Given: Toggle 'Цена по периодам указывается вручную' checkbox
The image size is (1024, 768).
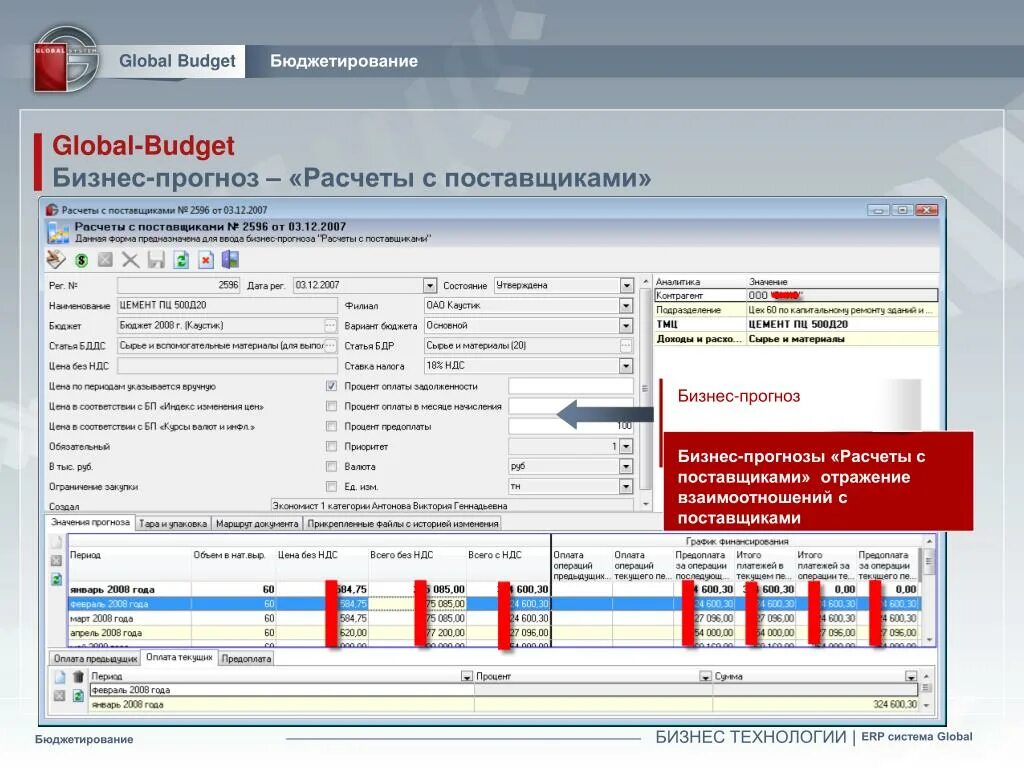Looking at the screenshot, I should coord(332,386).
